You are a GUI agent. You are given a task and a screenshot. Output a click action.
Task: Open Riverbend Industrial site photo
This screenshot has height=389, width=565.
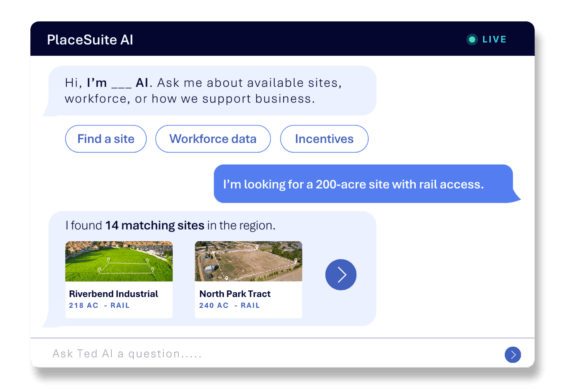coord(119,261)
